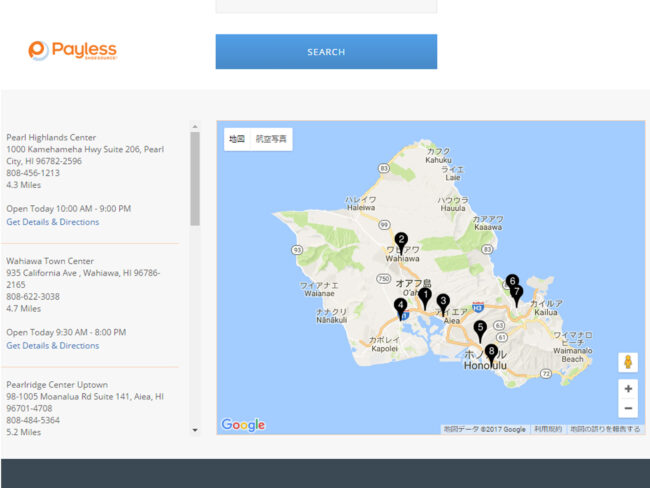This screenshot has width=650, height=488.
Task: Click the store list scrollbar thumb
Action: pyautogui.click(x=194, y=165)
